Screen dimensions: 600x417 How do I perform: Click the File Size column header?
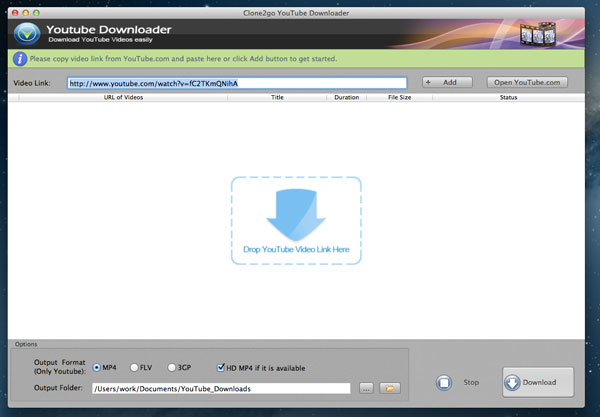pos(399,98)
